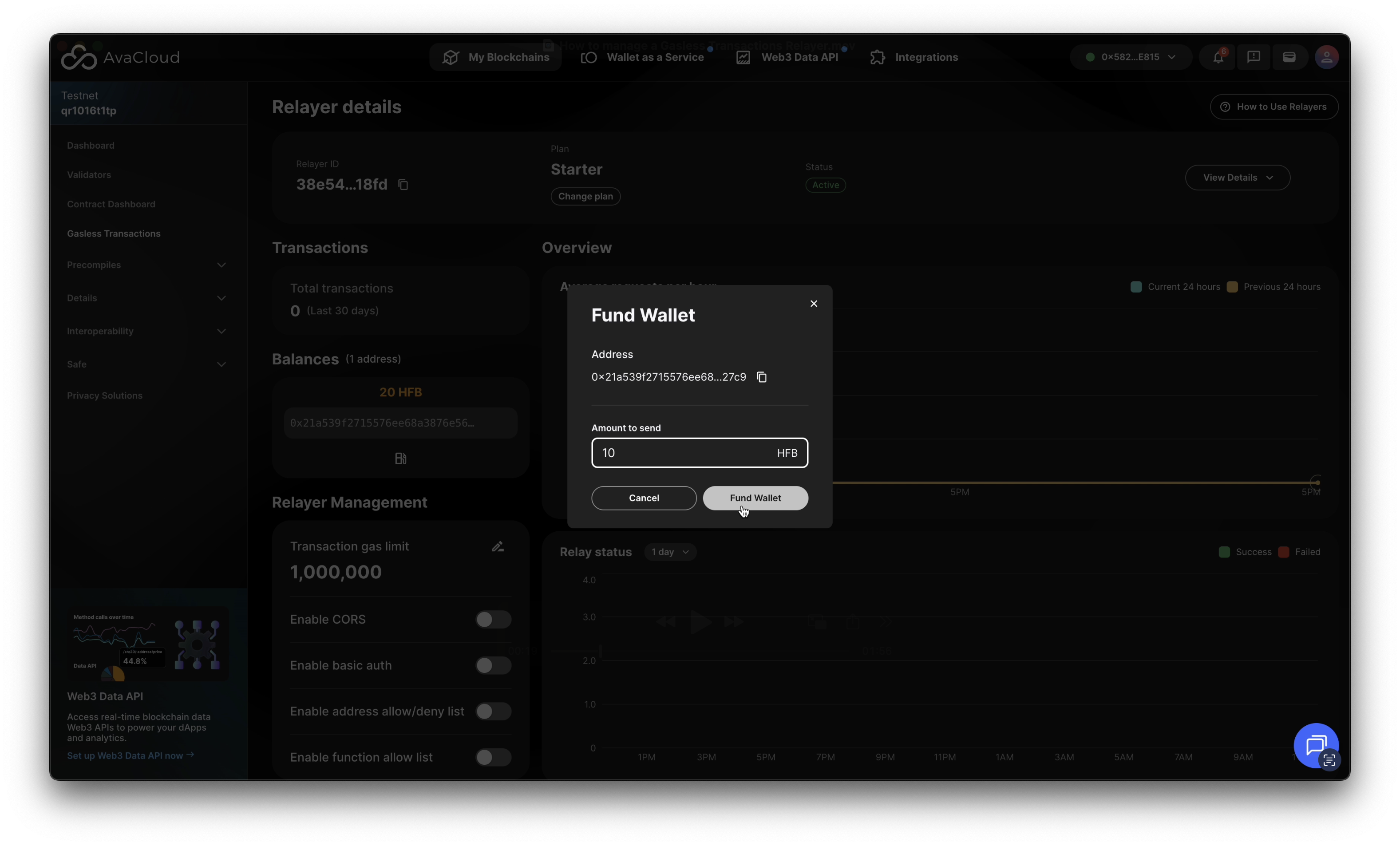
Task: Toggle Enable CORS switch
Action: 493,619
